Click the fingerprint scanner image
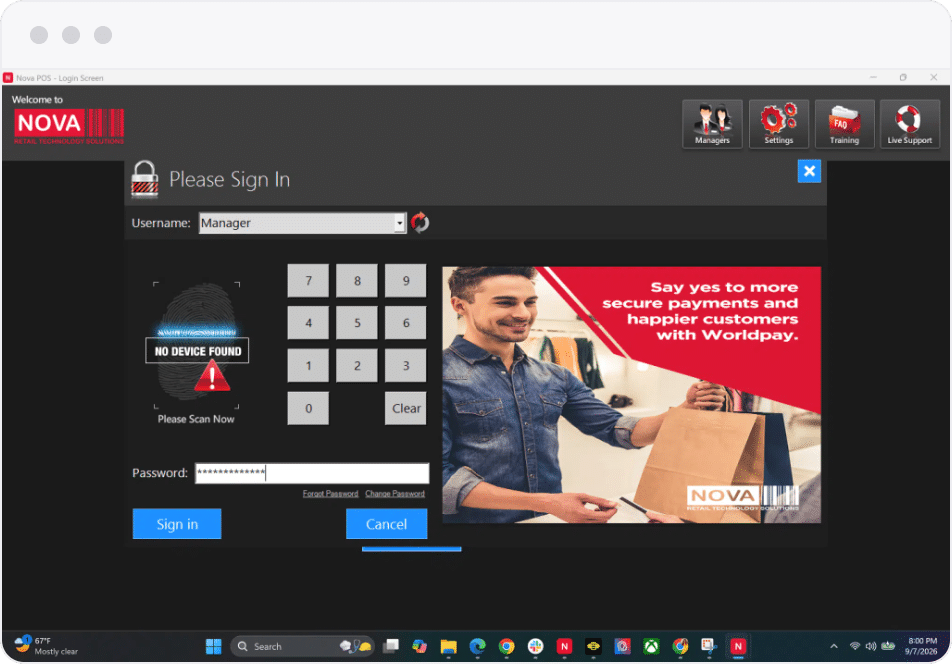 [196, 345]
